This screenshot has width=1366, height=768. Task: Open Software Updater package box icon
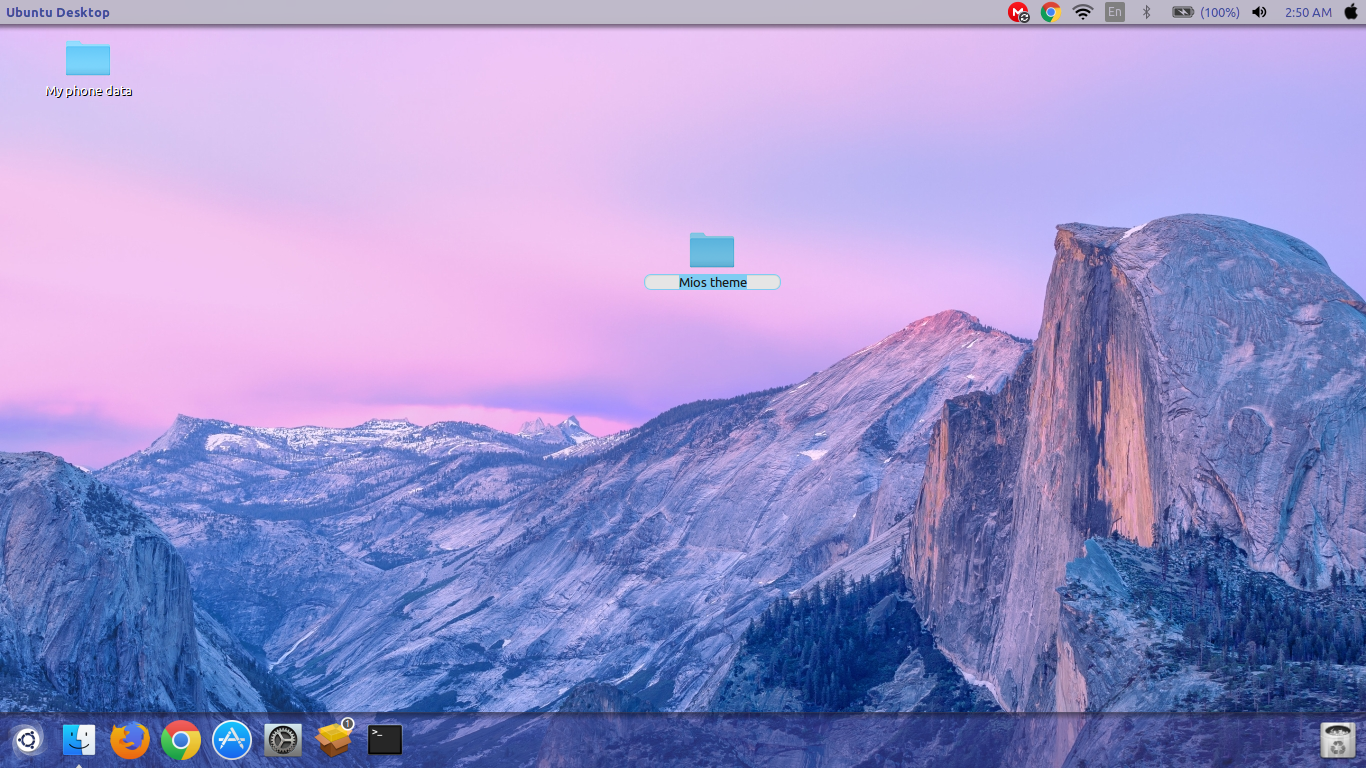(334, 738)
